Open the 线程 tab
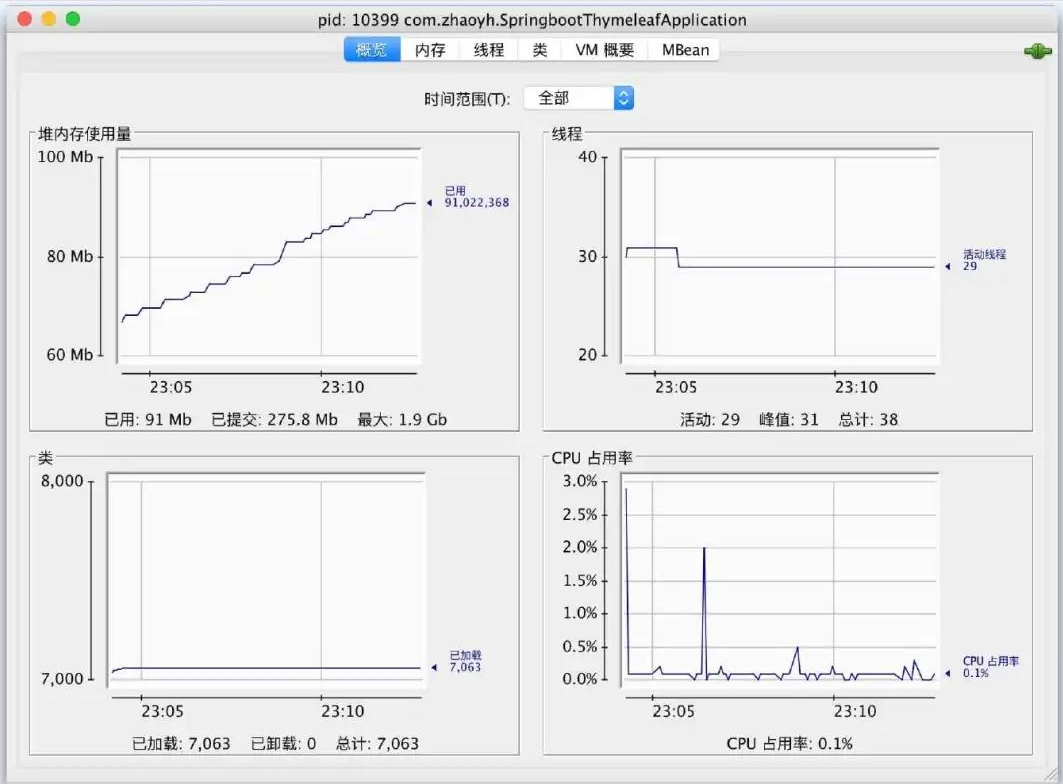The width and height of the screenshot is (1063, 784). point(488,50)
